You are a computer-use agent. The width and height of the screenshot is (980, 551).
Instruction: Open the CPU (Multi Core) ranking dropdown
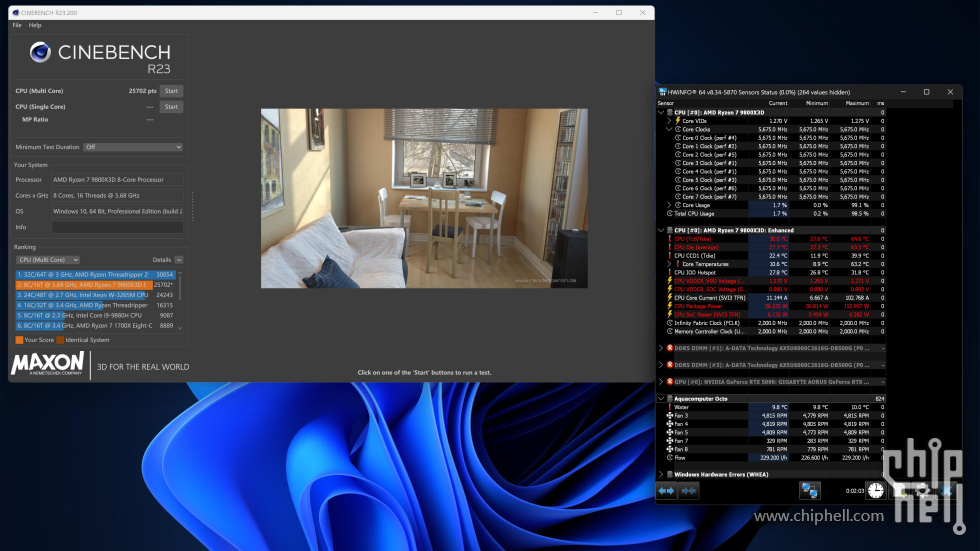pos(47,259)
